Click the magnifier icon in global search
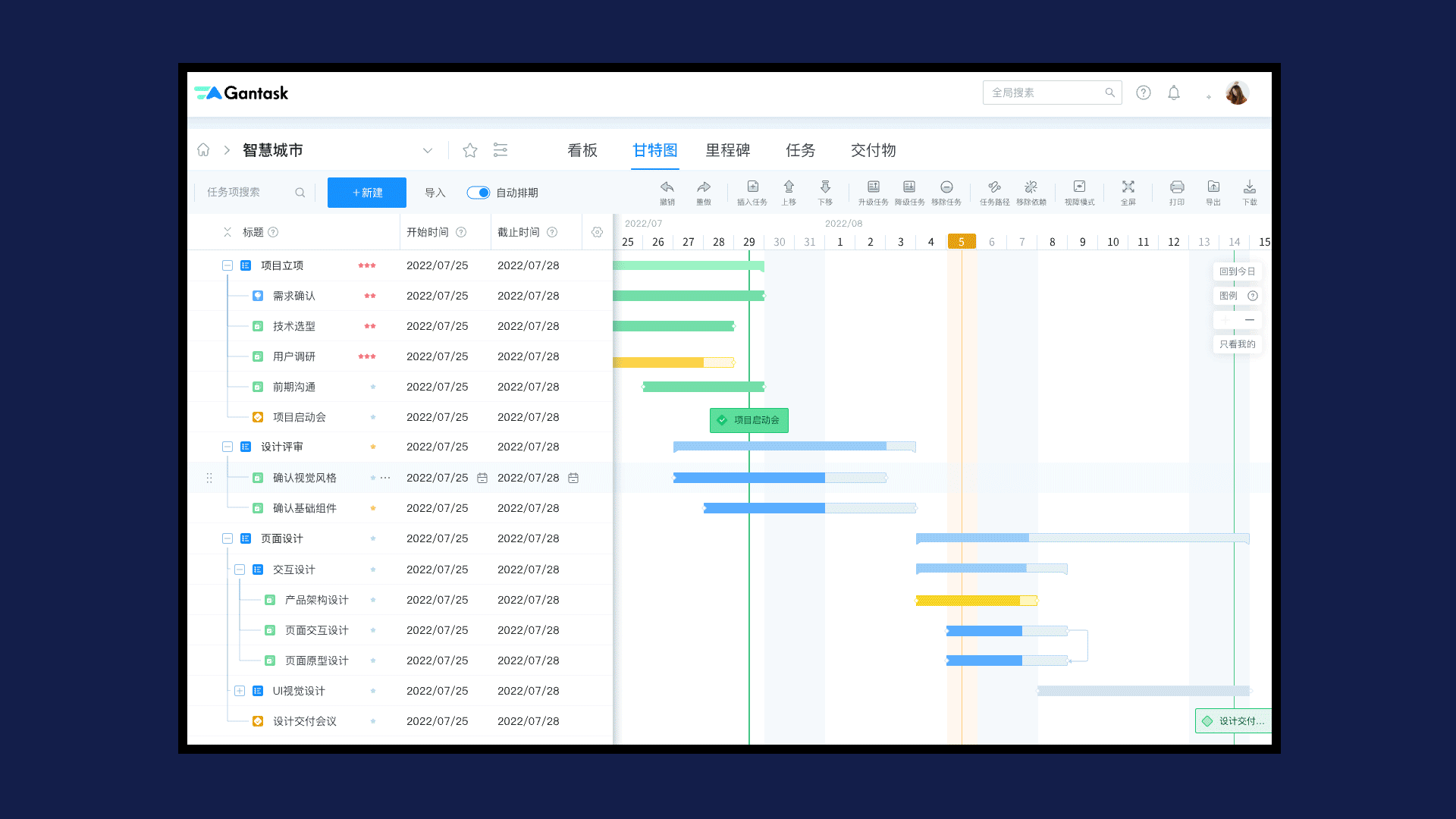Viewport: 1456px width, 819px height. [1109, 93]
